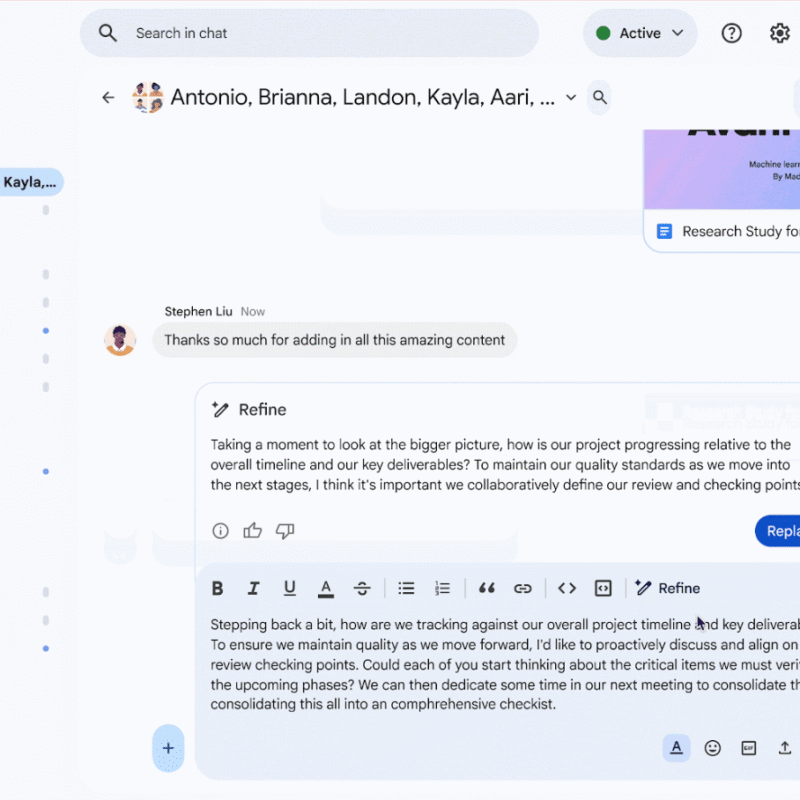Viewport: 800px width, 800px height.
Task: Give thumbs up to the Refine suggestion
Action: [x=252, y=531]
